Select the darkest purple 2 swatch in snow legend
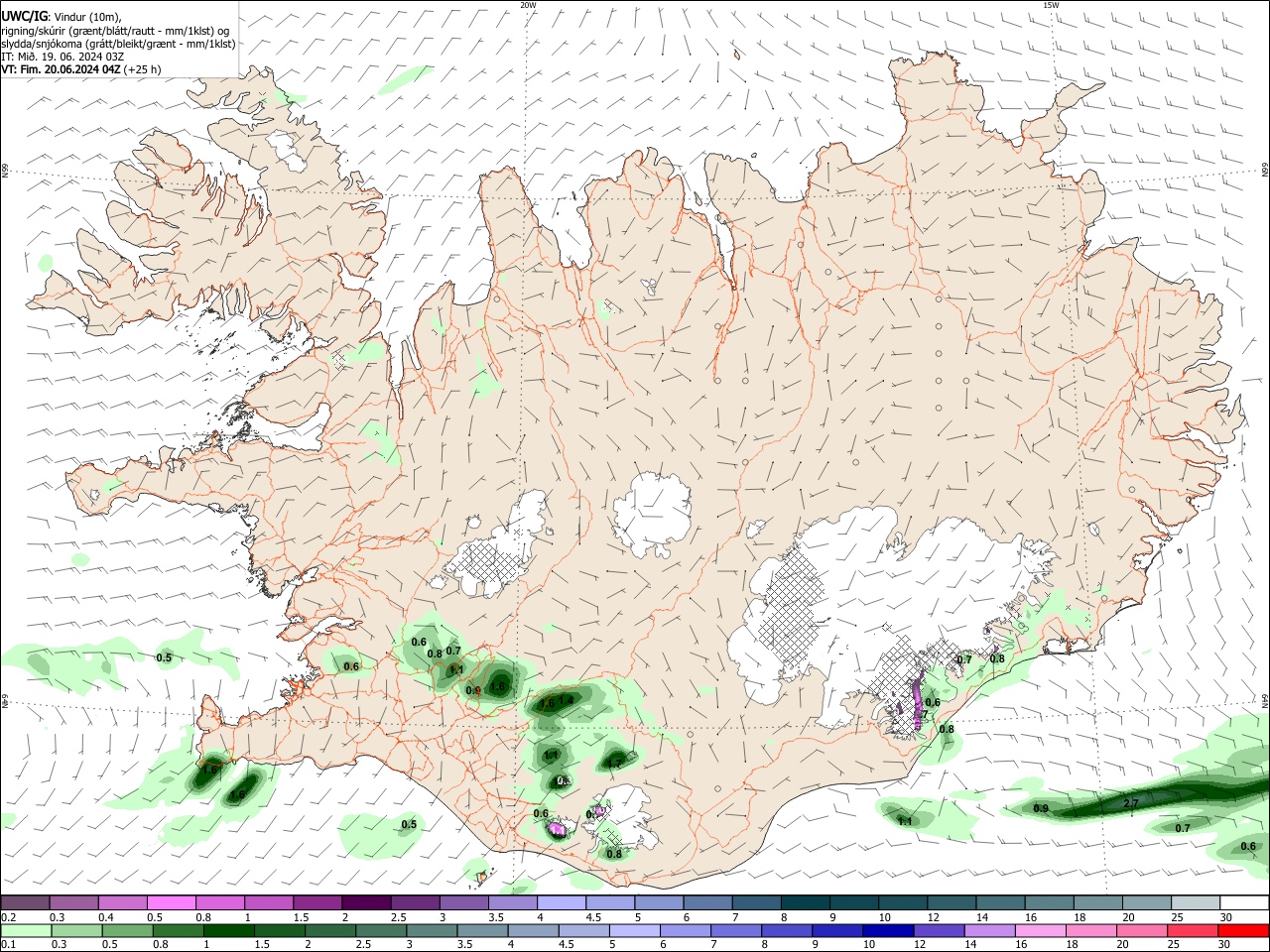1270x952 pixels. [365, 903]
